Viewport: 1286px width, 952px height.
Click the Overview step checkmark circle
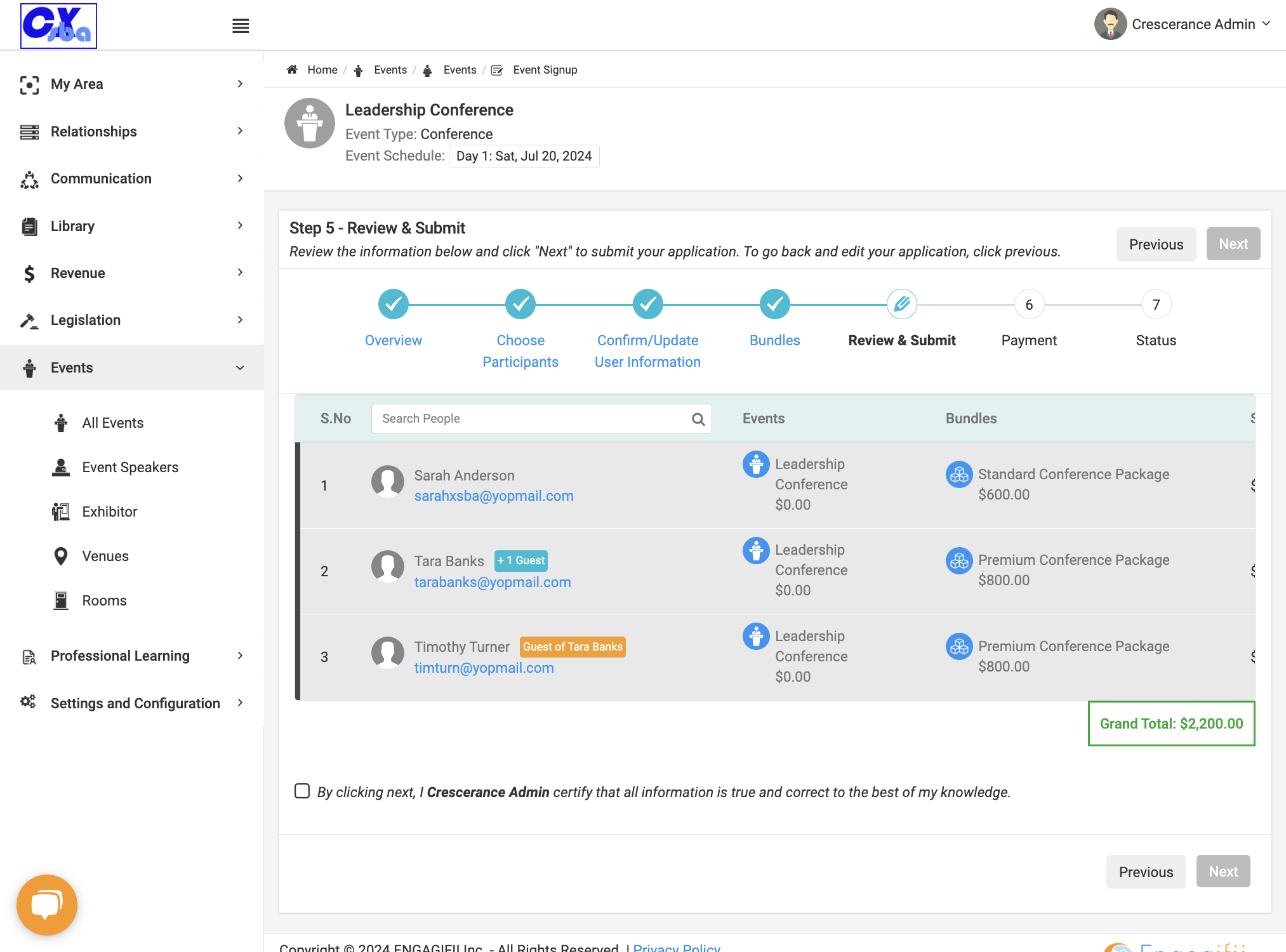point(394,305)
